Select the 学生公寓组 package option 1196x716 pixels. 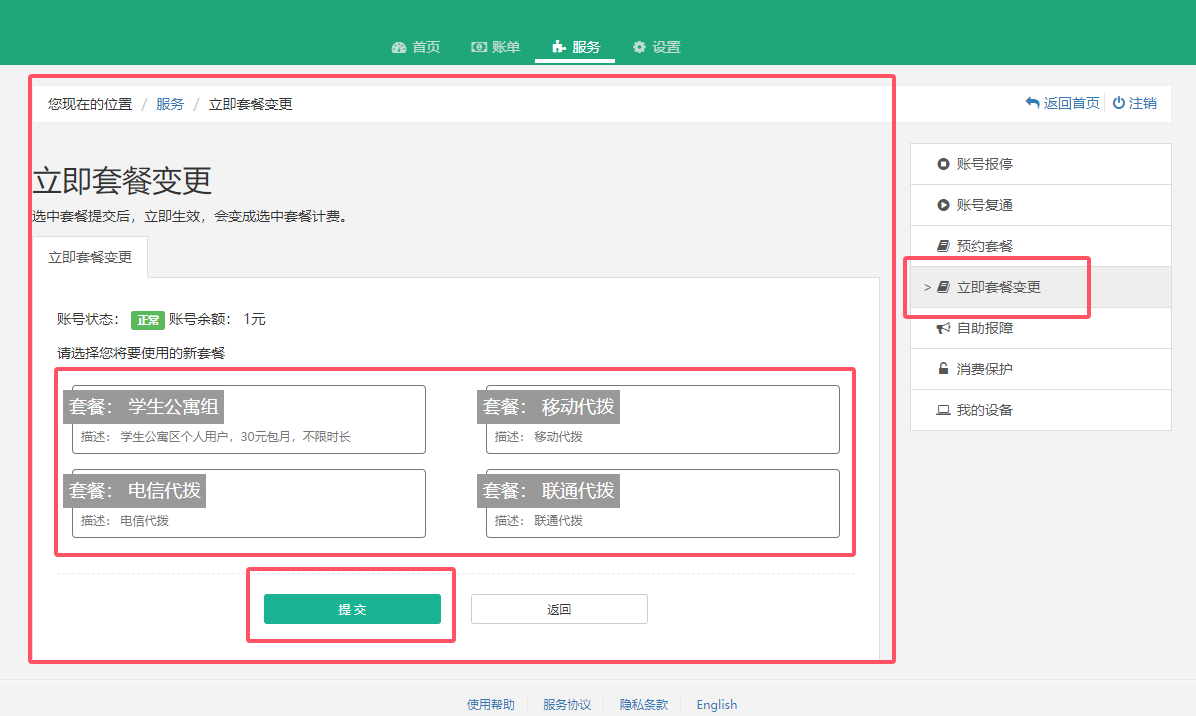tap(249, 419)
